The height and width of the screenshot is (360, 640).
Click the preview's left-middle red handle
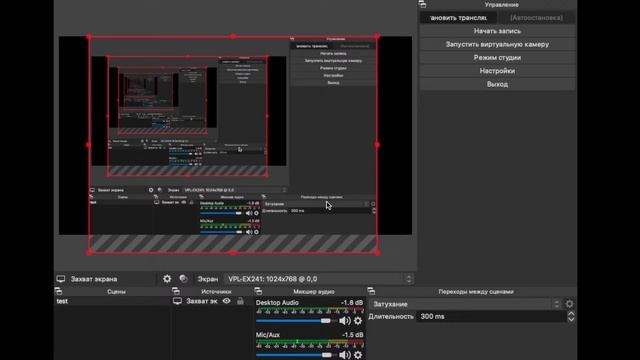89,145
